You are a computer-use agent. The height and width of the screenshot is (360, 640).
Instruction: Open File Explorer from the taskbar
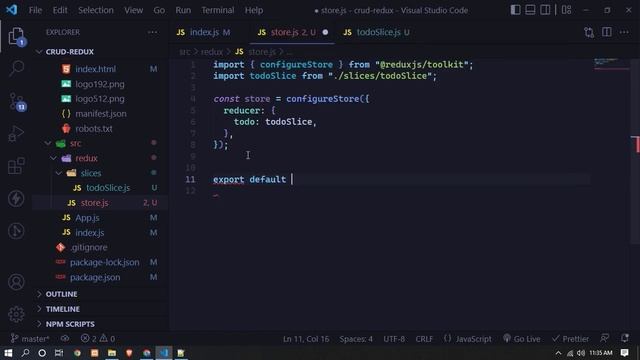pos(111,353)
